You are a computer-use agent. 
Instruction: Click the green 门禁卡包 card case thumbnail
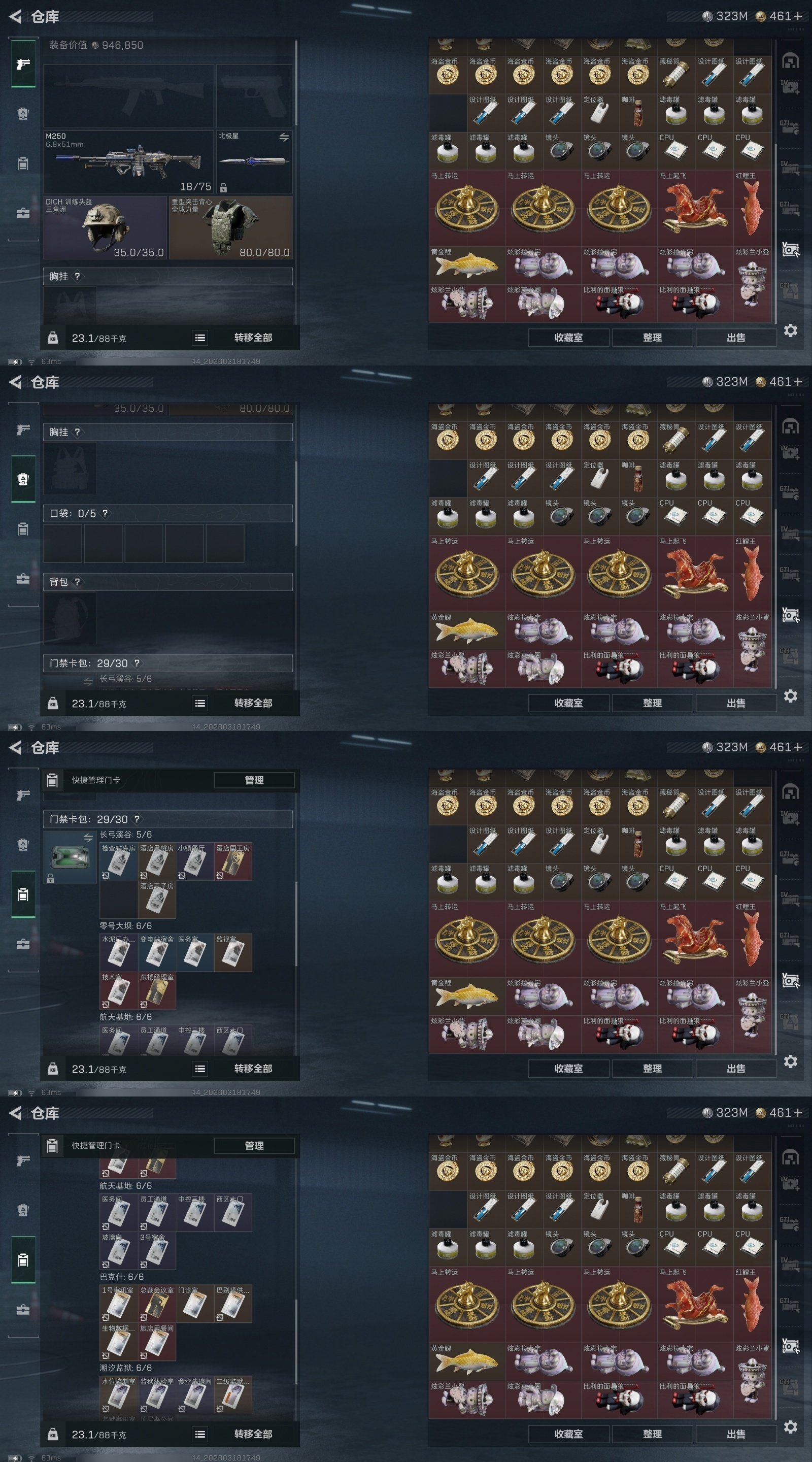[70, 857]
